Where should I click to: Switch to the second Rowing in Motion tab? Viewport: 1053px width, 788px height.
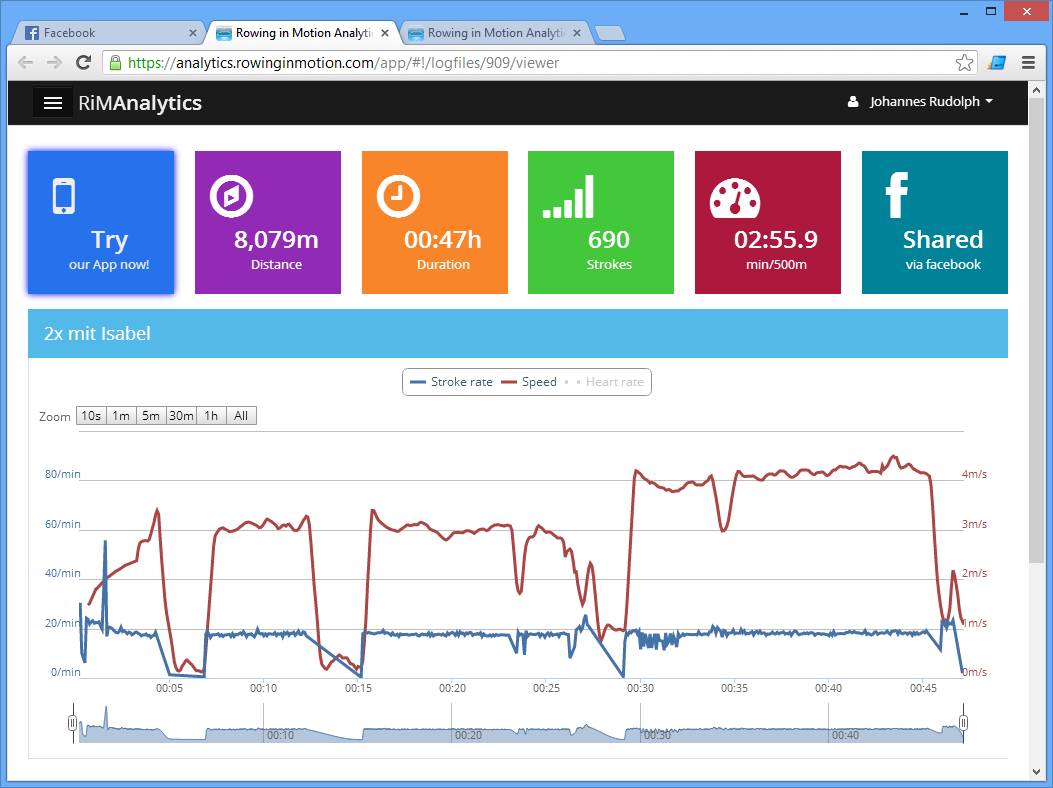click(x=495, y=33)
